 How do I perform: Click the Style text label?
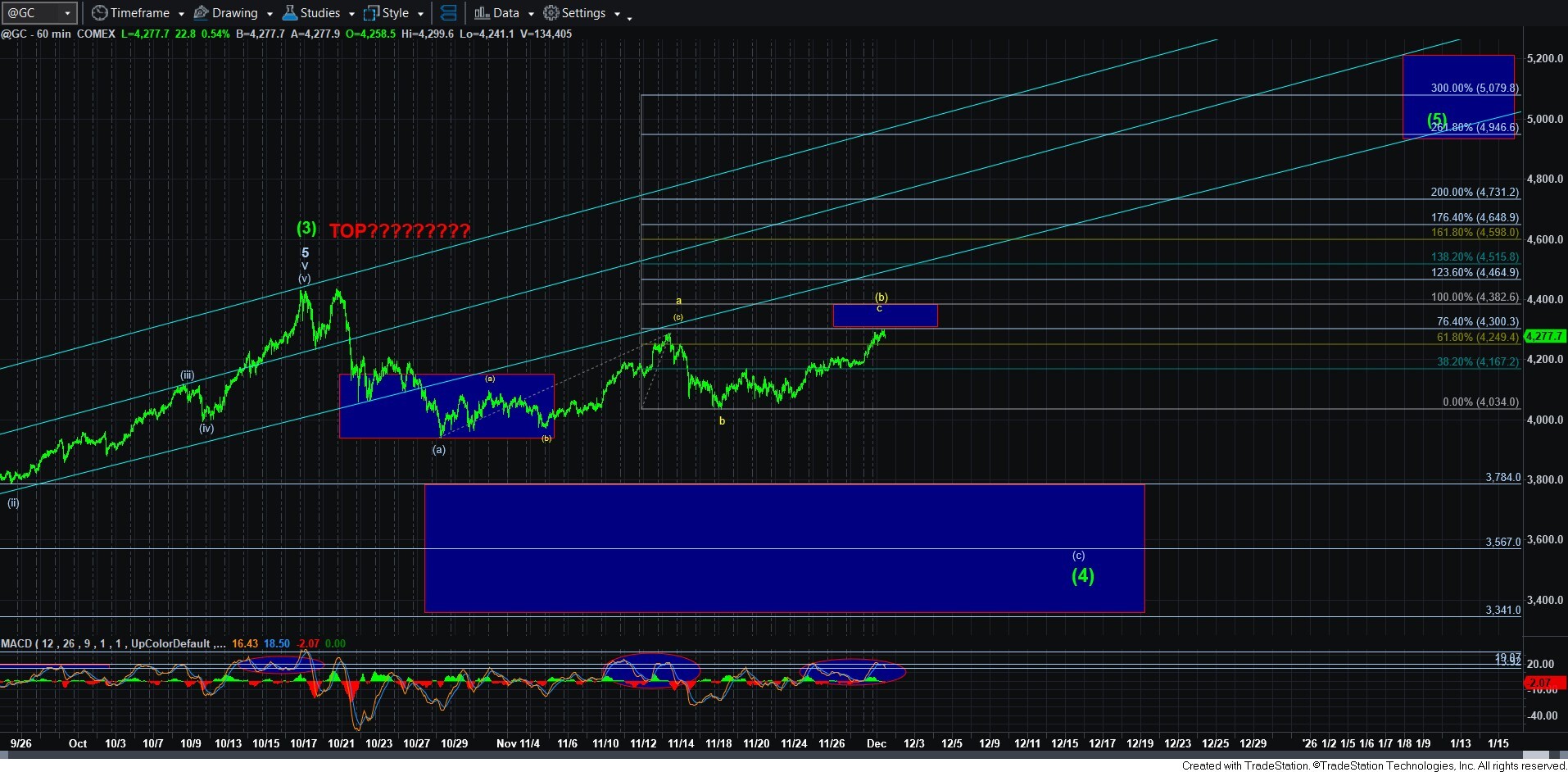[395, 13]
